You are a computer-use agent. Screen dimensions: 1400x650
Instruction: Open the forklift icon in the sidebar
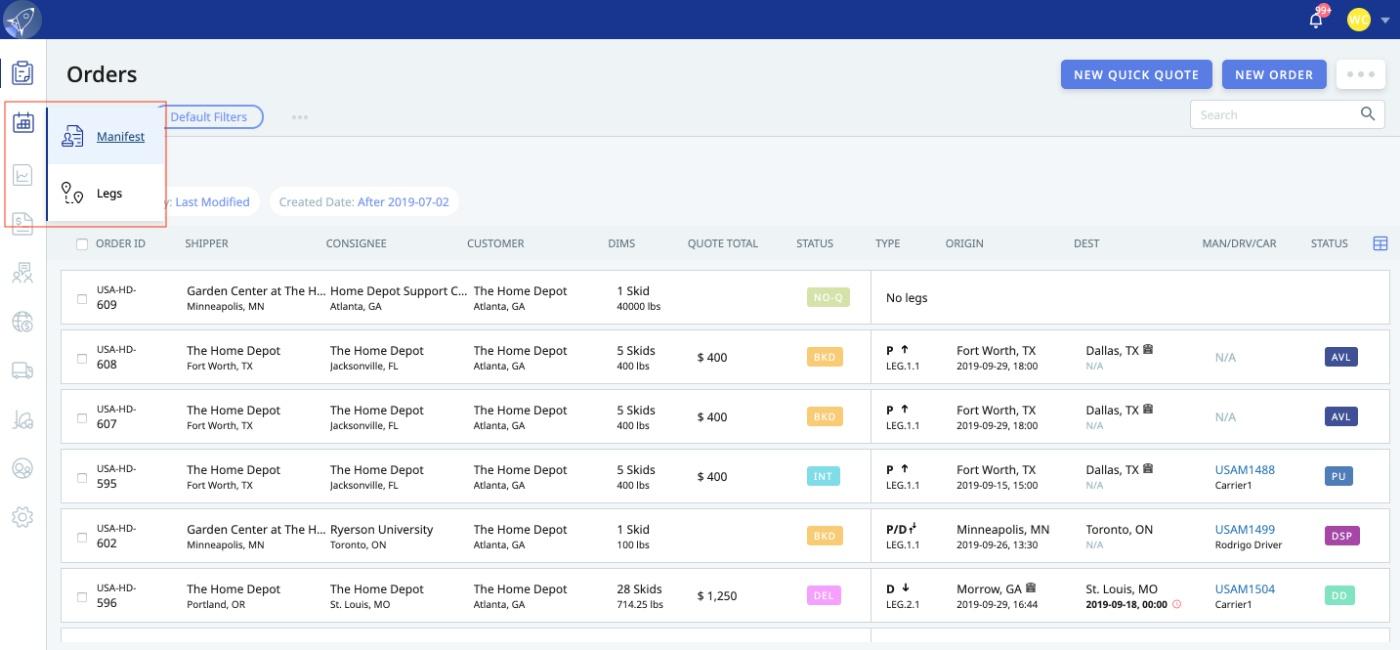23,419
